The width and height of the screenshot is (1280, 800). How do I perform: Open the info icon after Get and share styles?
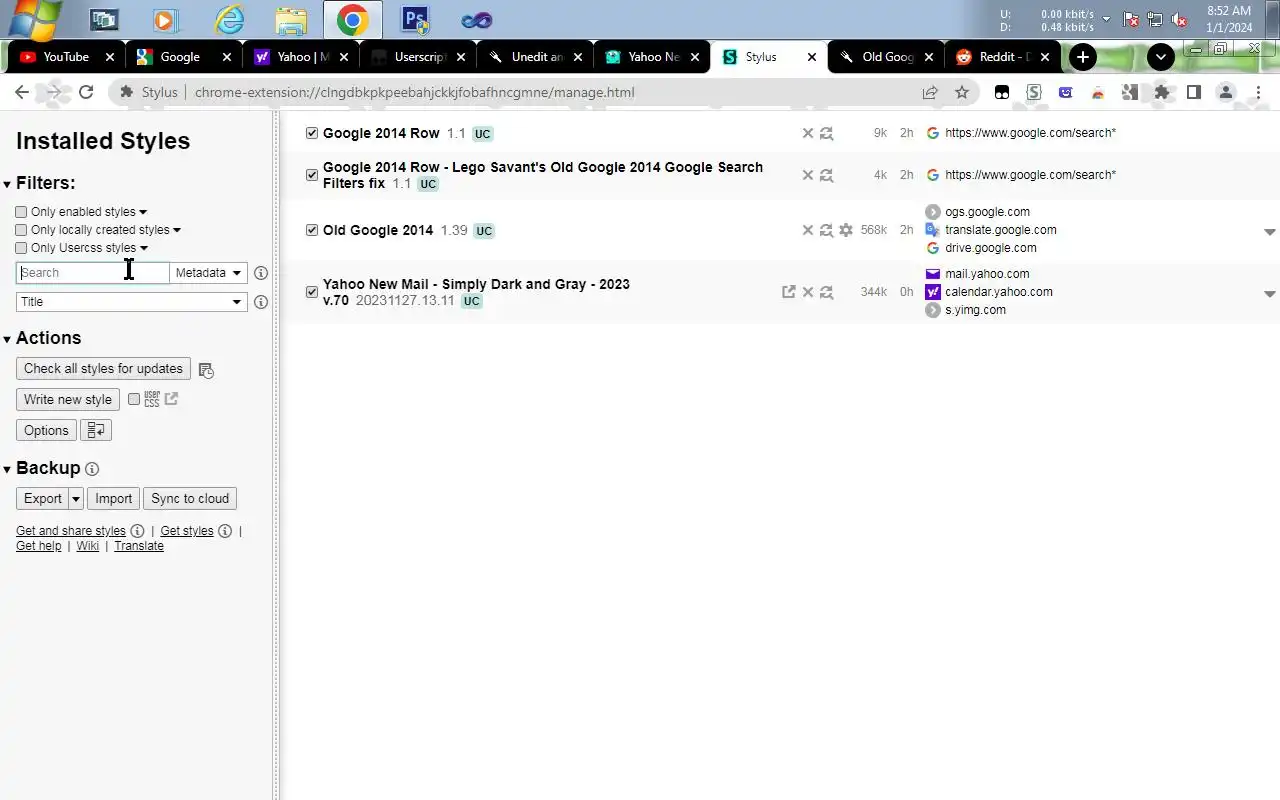138,531
